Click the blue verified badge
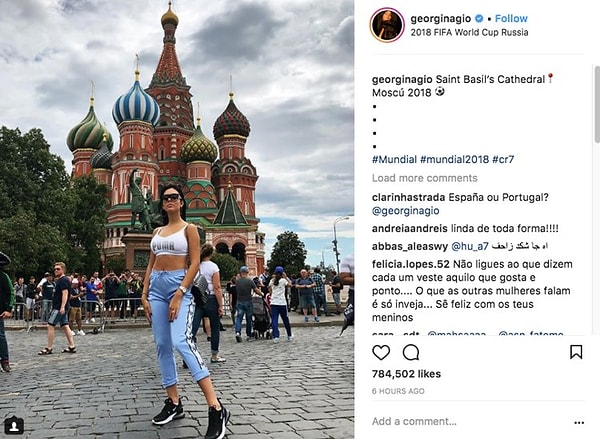The image size is (600, 439). pos(479,18)
